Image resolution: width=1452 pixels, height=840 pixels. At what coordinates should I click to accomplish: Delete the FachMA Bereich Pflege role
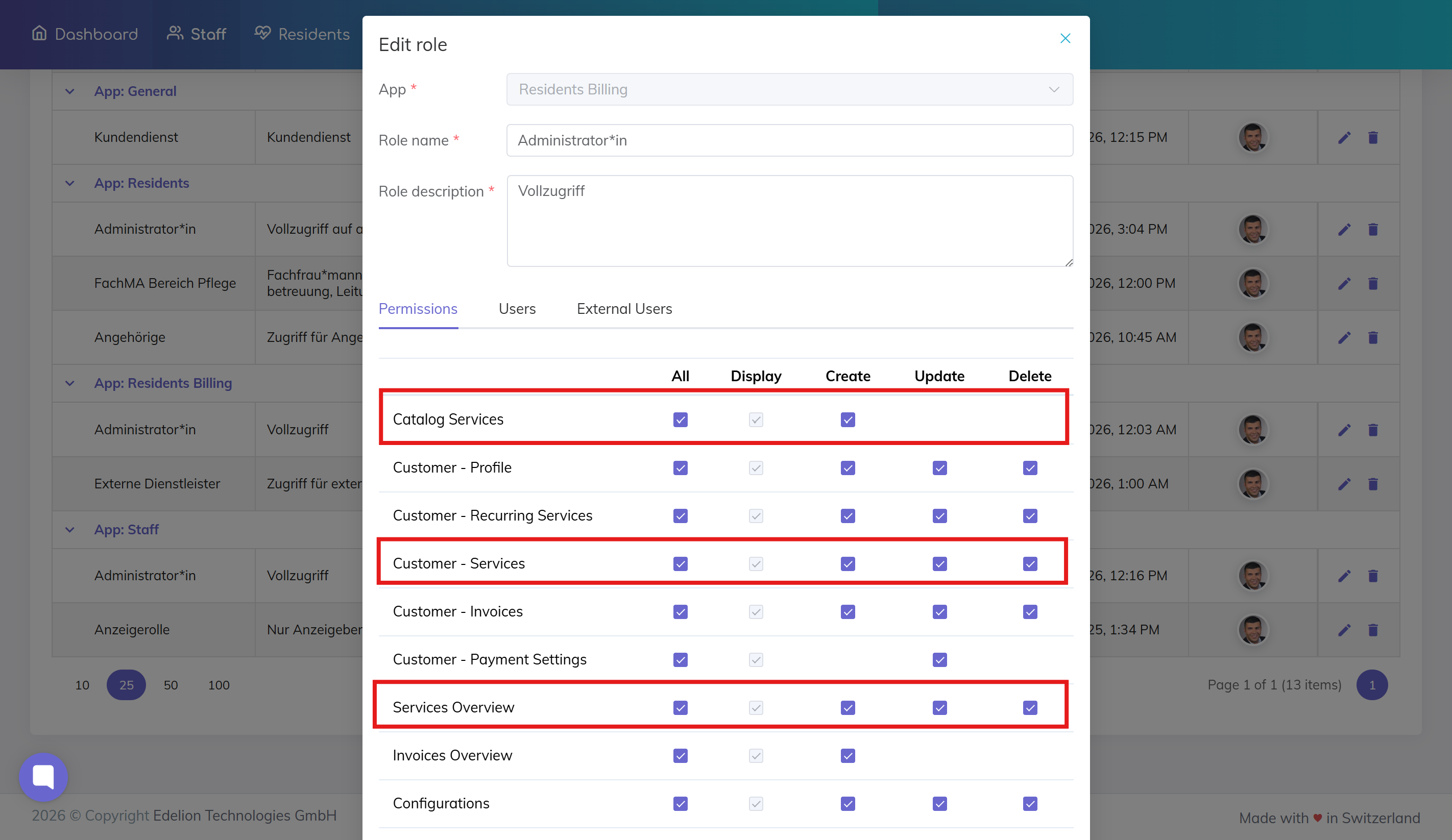(1372, 283)
